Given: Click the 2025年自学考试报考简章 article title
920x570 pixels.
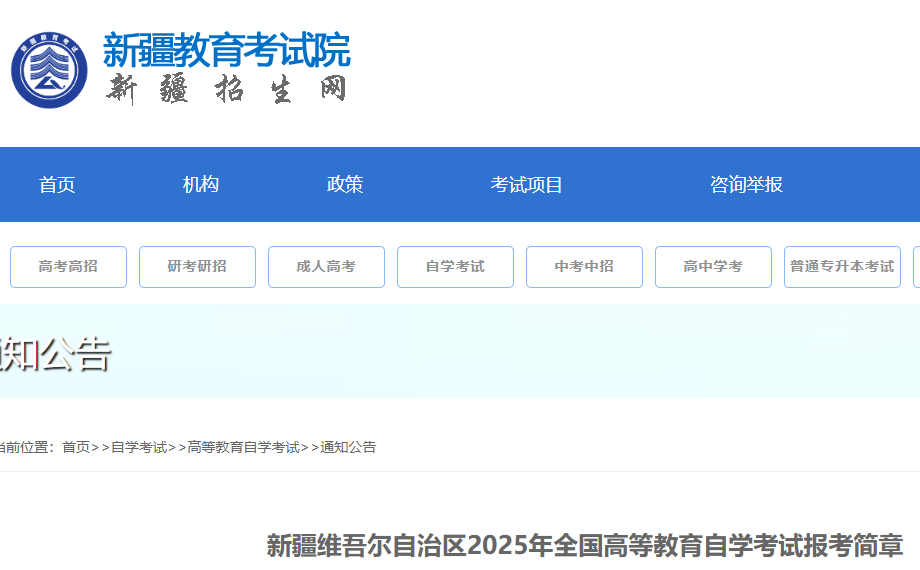Looking at the screenshot, I should 585,546.
